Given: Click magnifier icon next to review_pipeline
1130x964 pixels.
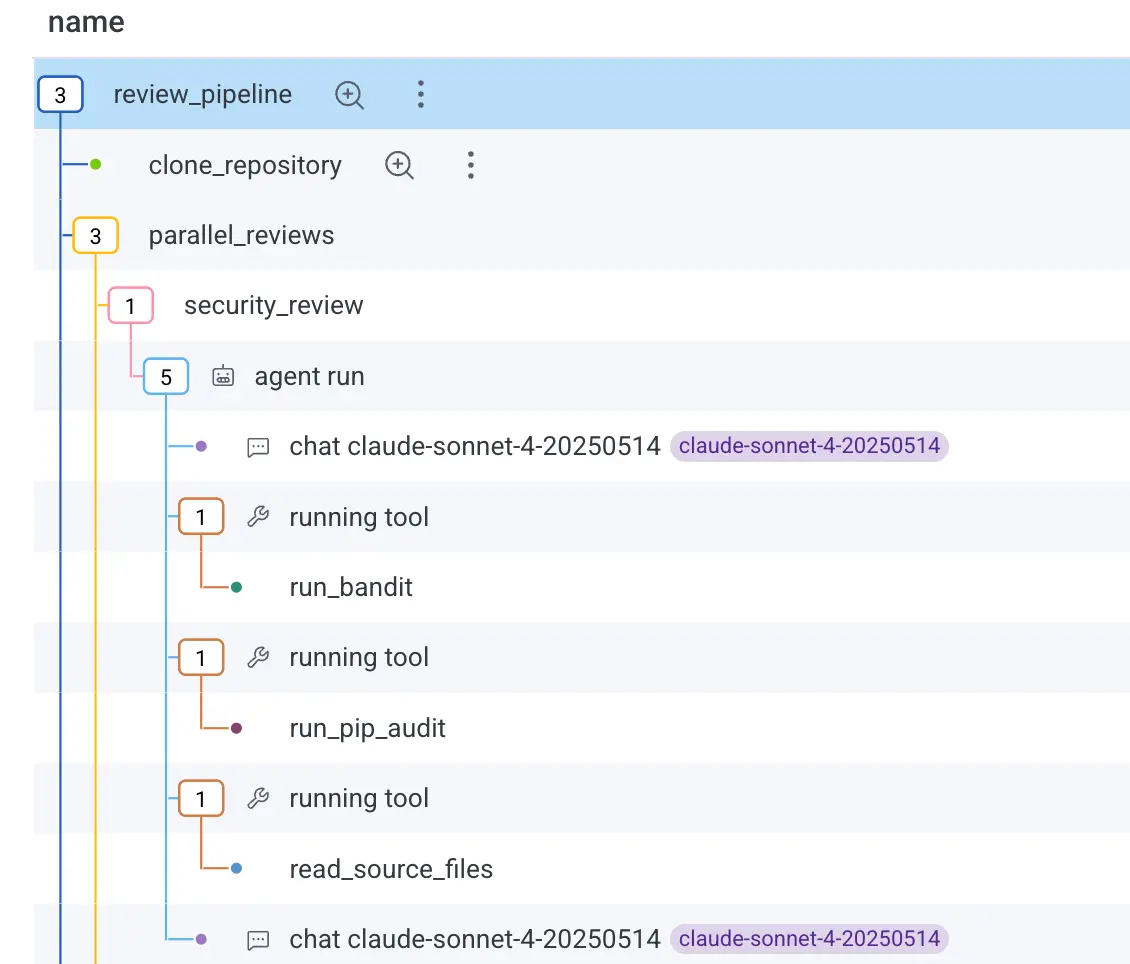Looking at the screenshot, I should [349, 95].
